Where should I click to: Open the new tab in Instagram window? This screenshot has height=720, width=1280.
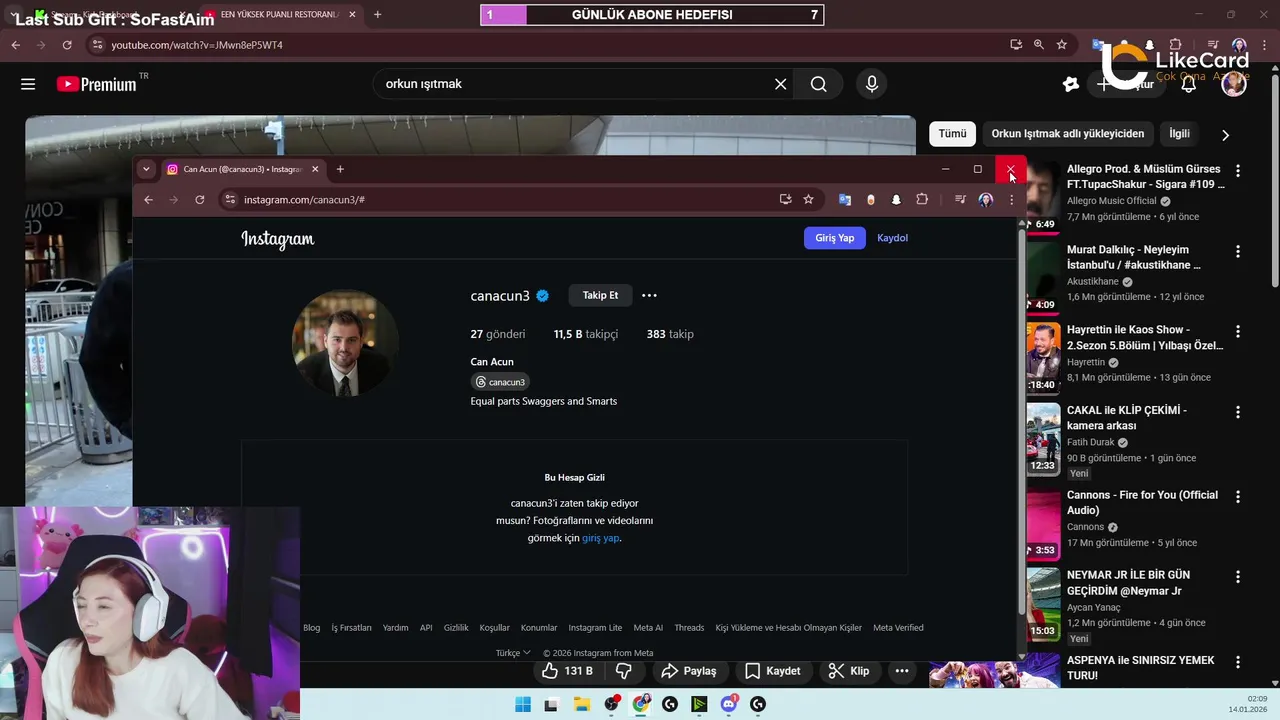(x=340, y=169)
